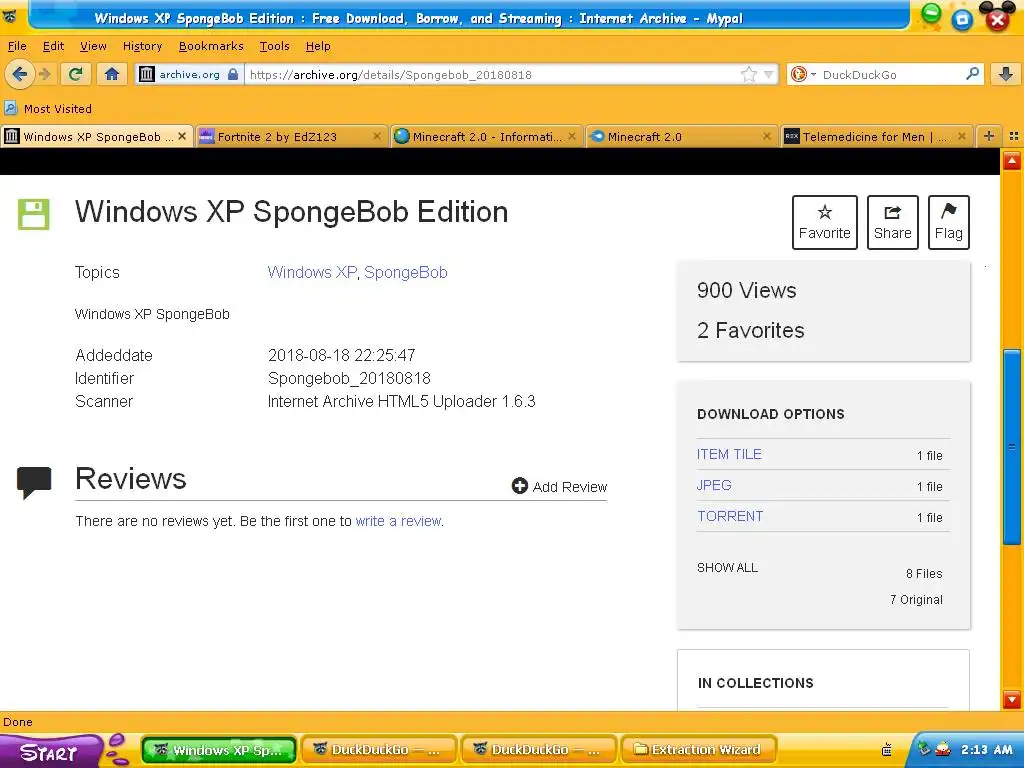Click the scrollbar down arrow
The image size is (1024, 768).
point(1012,699)
